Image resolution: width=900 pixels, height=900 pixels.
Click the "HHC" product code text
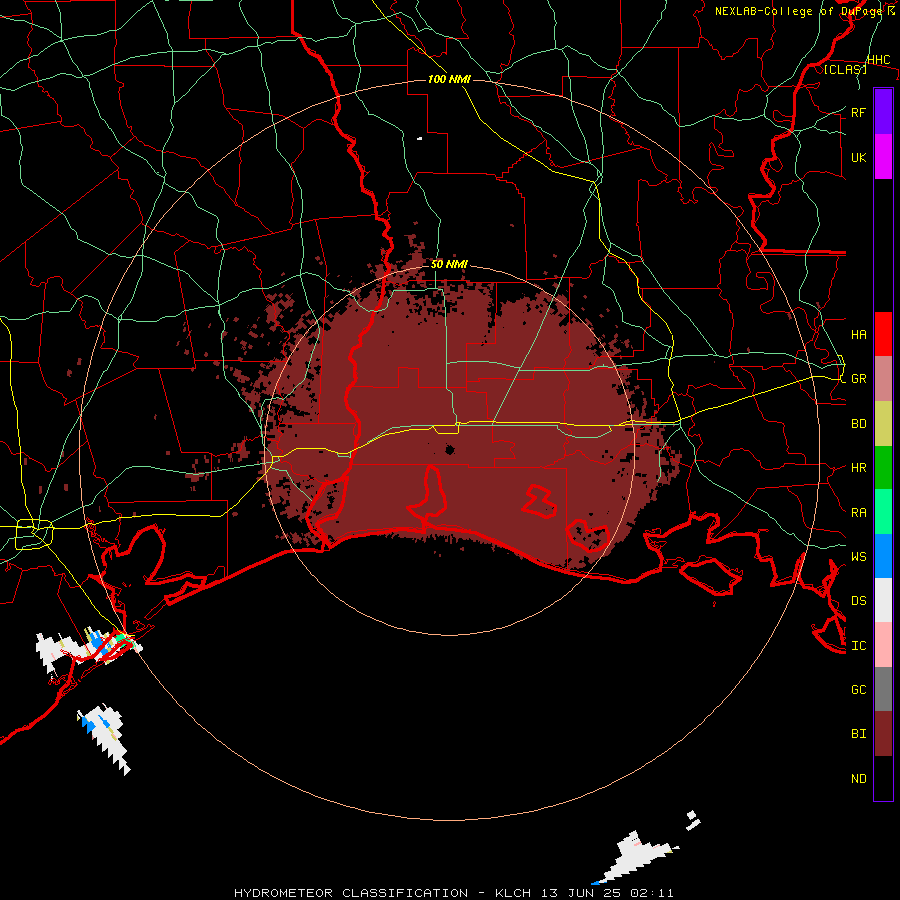(878, 60)
